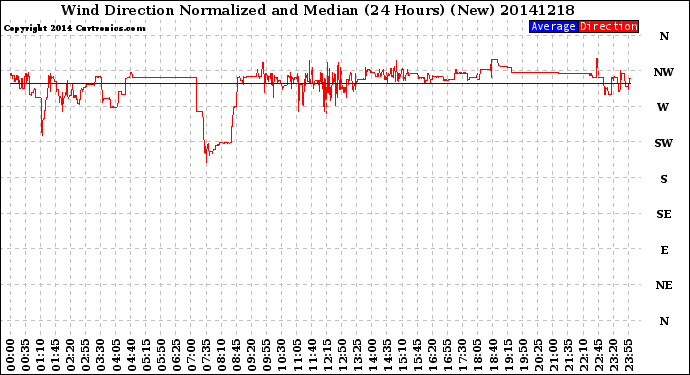Click the Copyright 2014 Cartronics.com text
The height and width of the screenshot is (375, 690).
(x=74, y=28)
